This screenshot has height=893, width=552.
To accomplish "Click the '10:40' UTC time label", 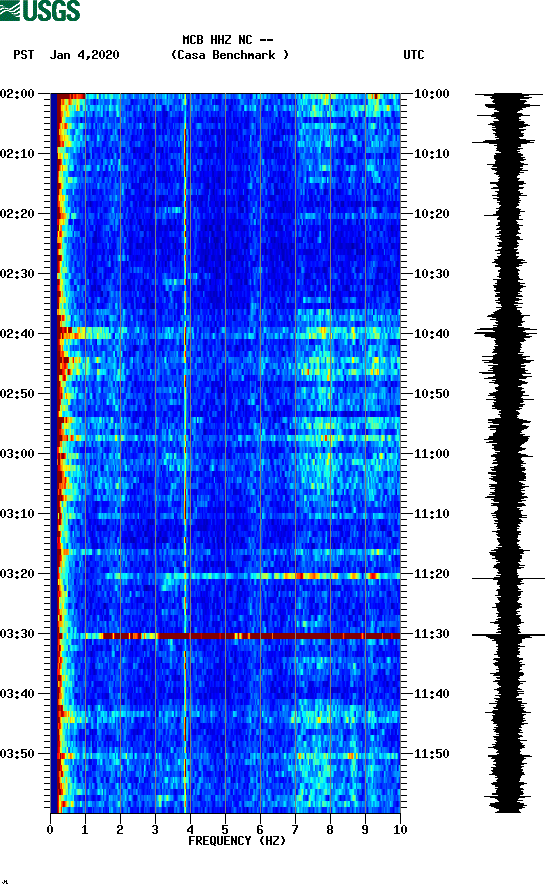I will tap(431, 334).
